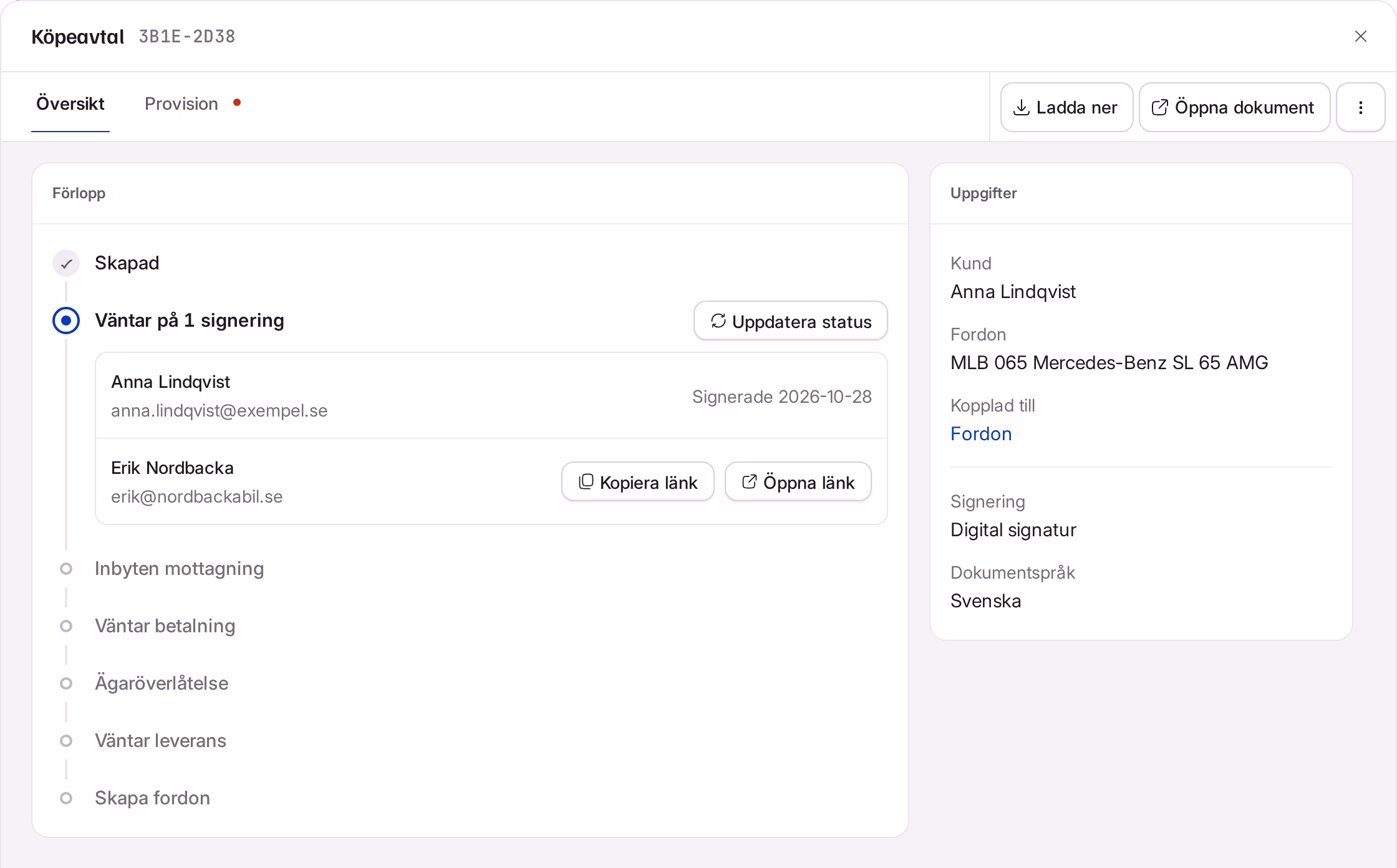This screenshot has width=1397, height=868.
Task: Click Öppna dokument button
Action: pos(1234,107)
